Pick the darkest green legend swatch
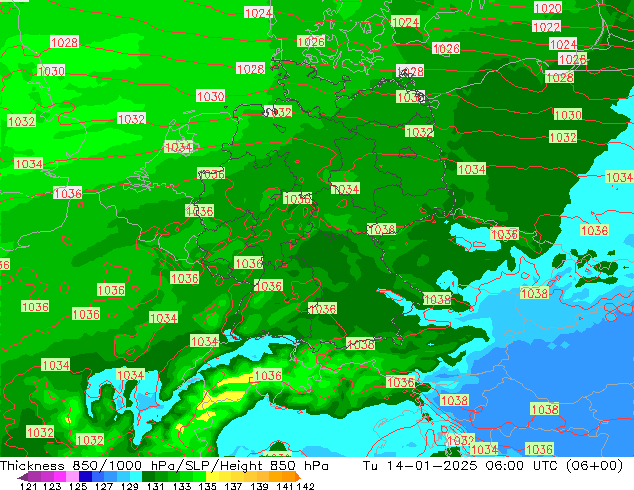This screenshot has height=490, width=634. [x=148, y=476]
